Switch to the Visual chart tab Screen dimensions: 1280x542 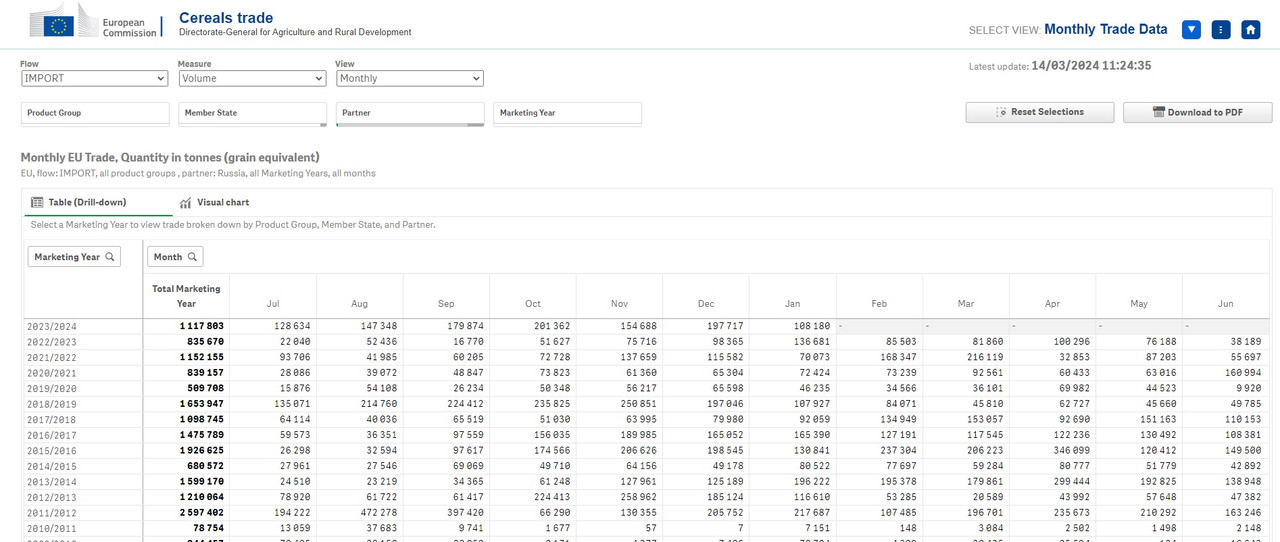pyautogui.click(x=214, y=202)
